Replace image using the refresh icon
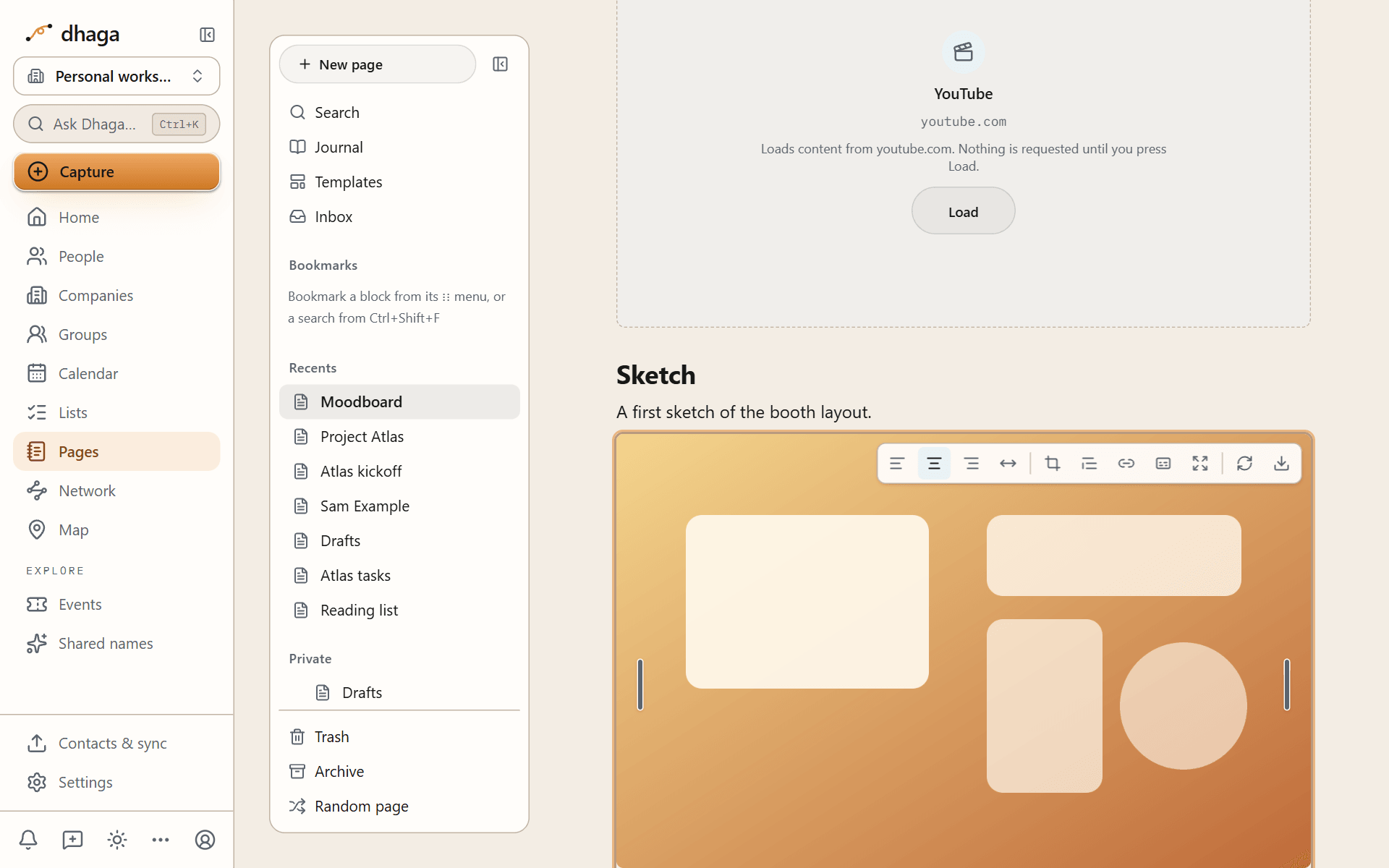1389x868 pixels. pos(1244,464)
